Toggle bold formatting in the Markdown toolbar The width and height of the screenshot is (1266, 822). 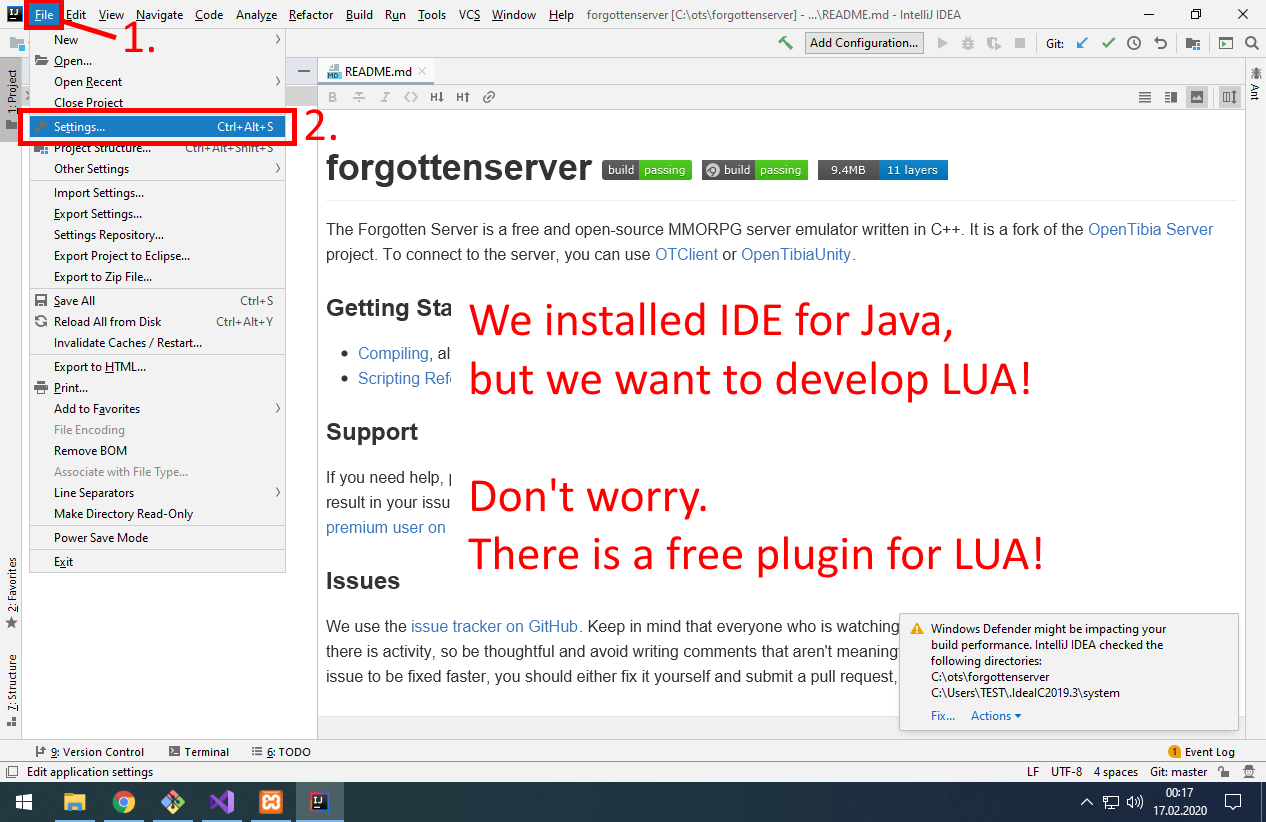pyautogui.click(x=332, y=97)
